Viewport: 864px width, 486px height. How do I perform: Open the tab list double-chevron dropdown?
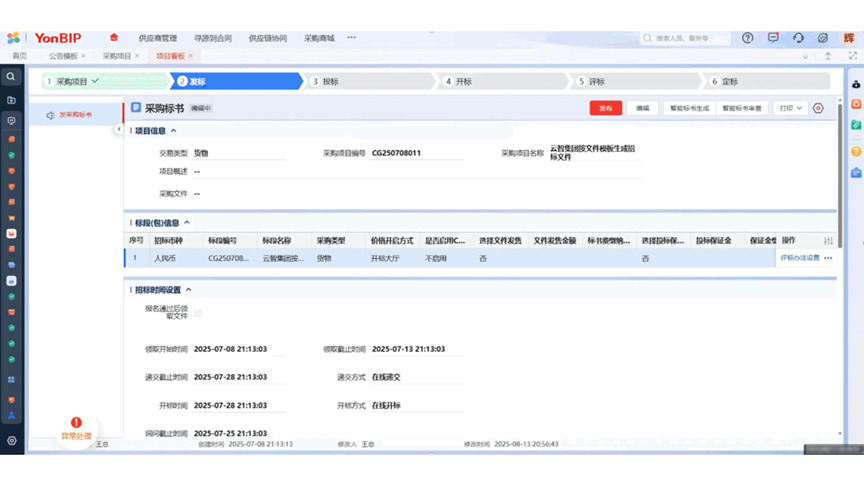click(x=805, y=56)
